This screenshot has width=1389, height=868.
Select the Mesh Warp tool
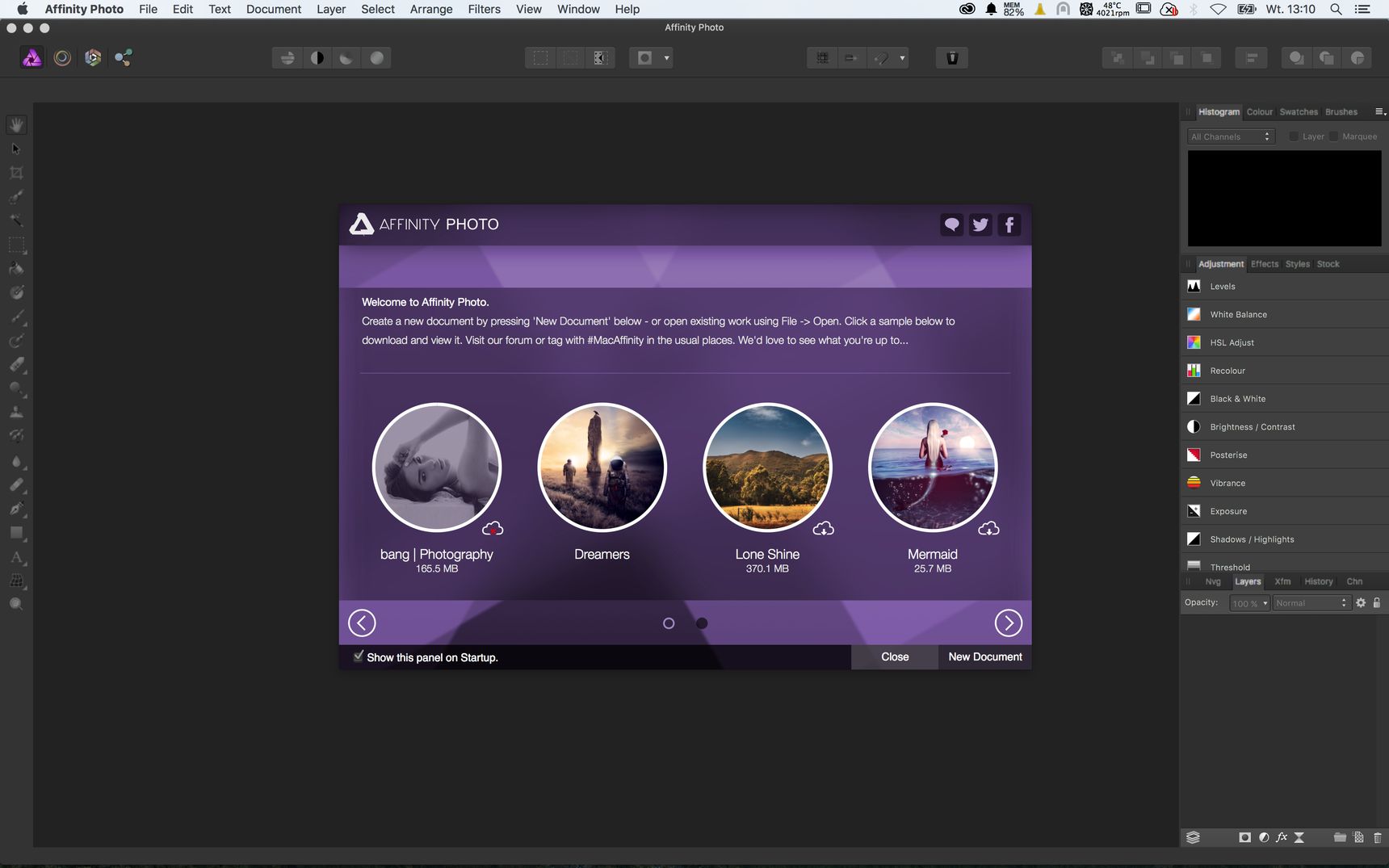point(16,581)
